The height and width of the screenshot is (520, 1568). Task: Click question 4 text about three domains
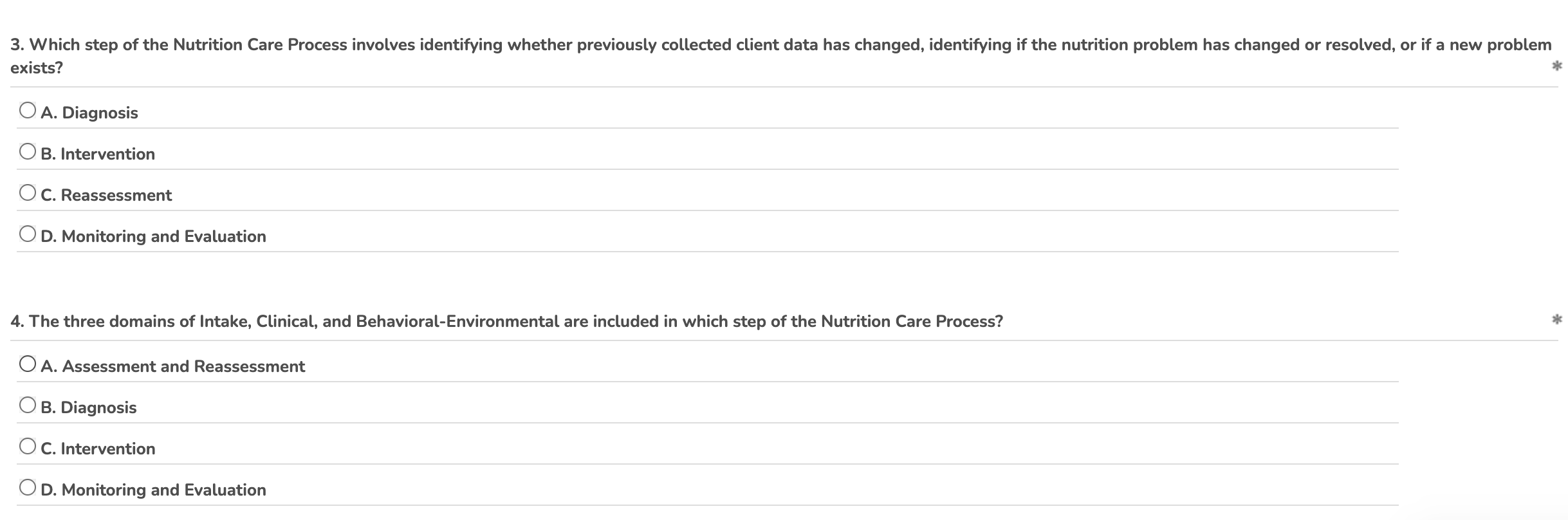(x=506, y=321)
